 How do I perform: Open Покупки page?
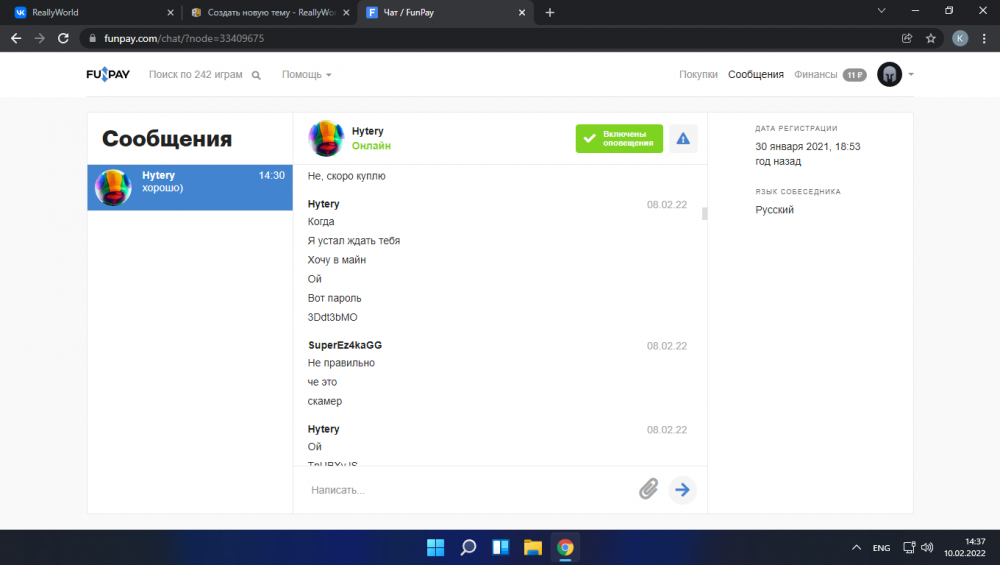tap(698, 75)
